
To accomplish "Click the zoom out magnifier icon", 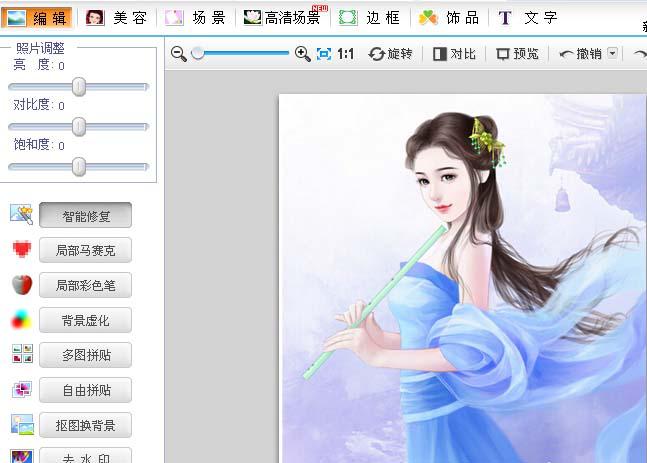I will click(x=179, y=54).
